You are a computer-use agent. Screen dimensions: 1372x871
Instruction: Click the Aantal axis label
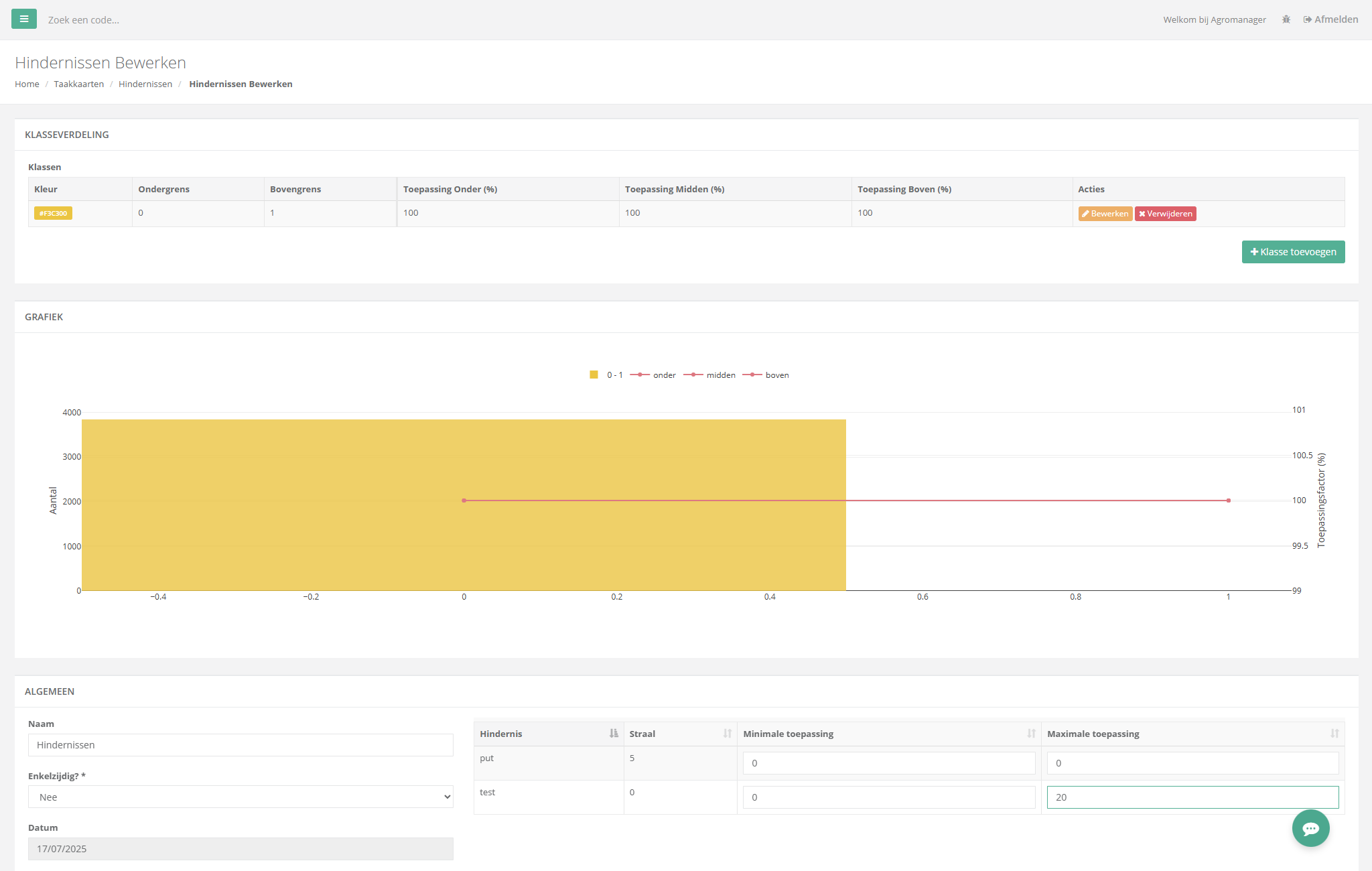pyautogui.click(x=53, y=500)
